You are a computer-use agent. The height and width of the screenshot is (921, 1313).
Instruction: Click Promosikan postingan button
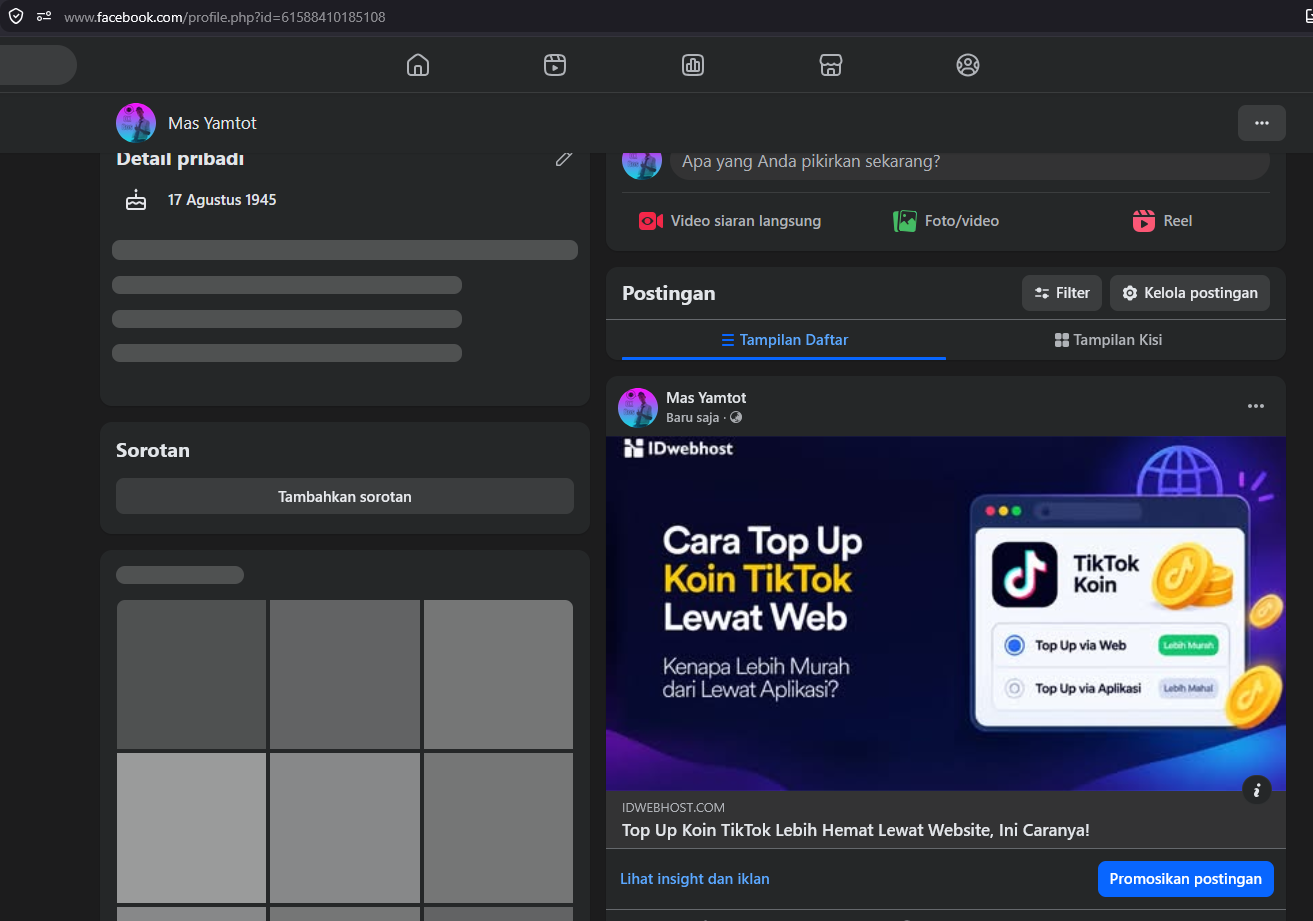[1185, 879]
